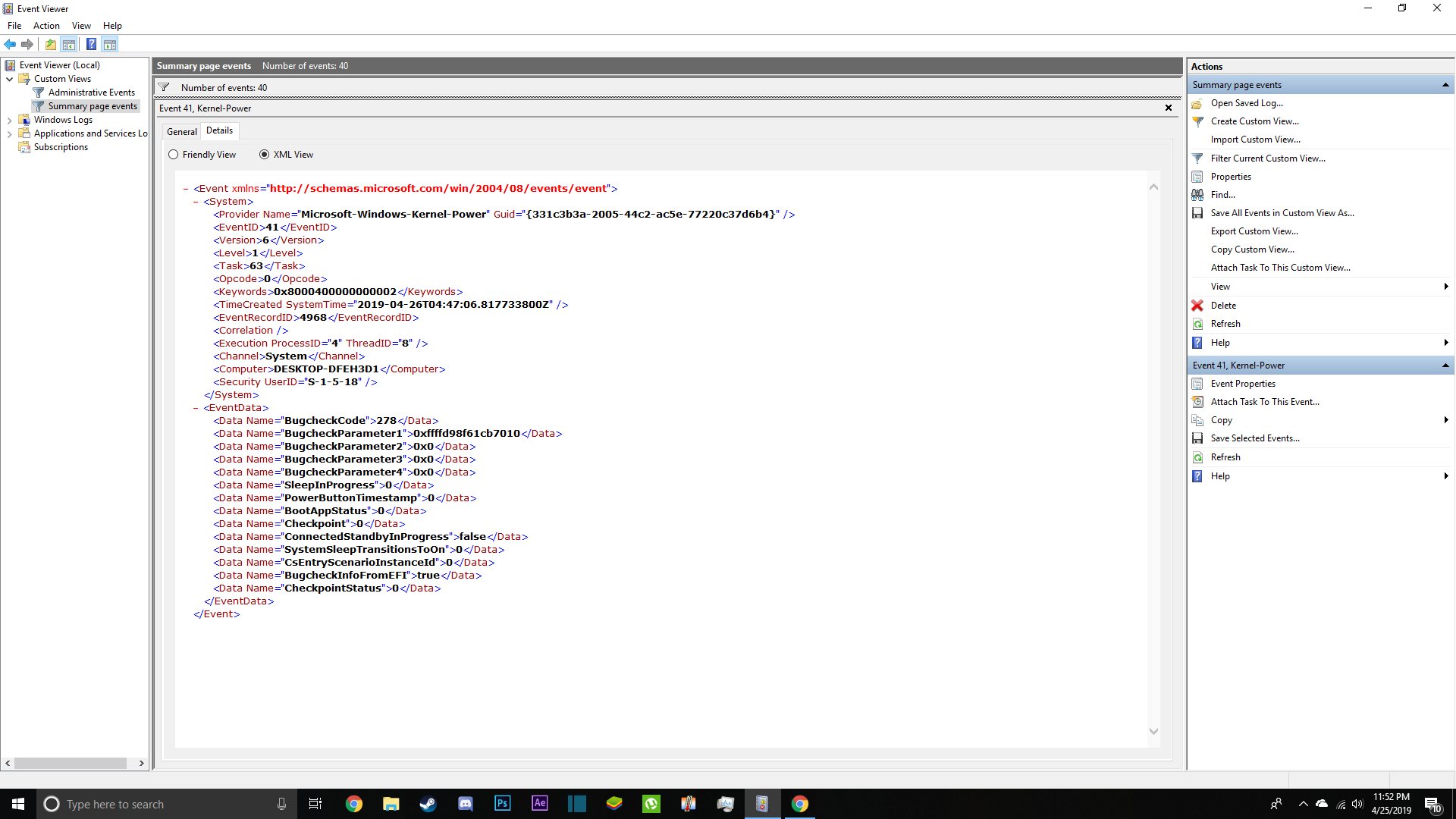The image size is (1456, 819).
Task: Select Subscriptions in the tree
Action: (61, 147)
